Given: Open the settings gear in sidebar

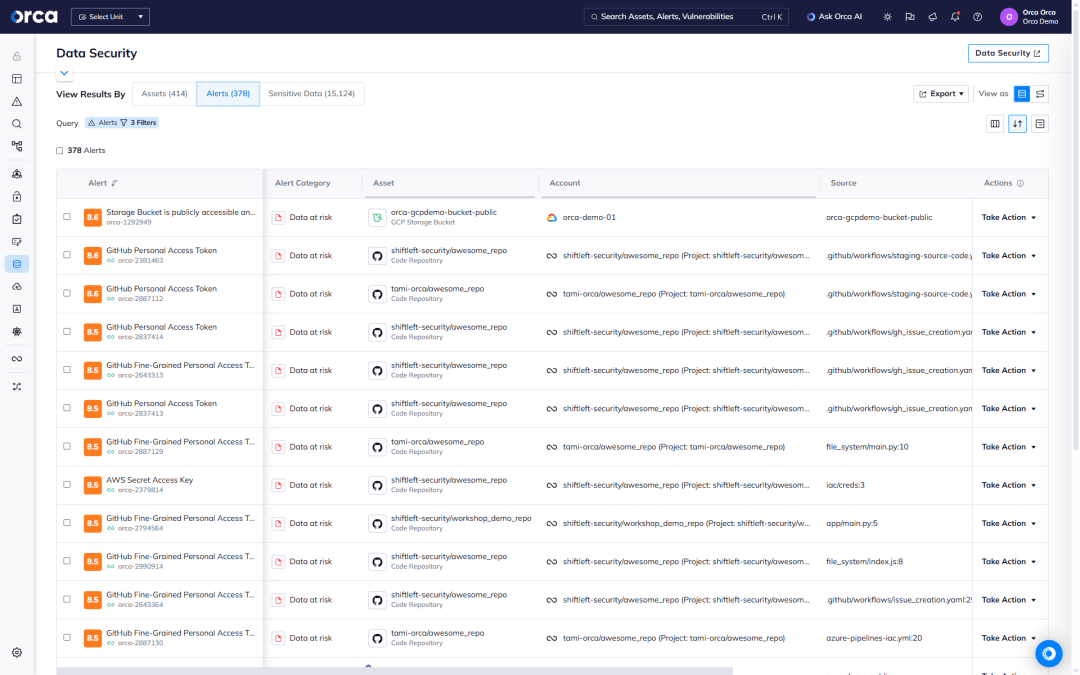Looking at the screenshot, I should click(17, 652).
